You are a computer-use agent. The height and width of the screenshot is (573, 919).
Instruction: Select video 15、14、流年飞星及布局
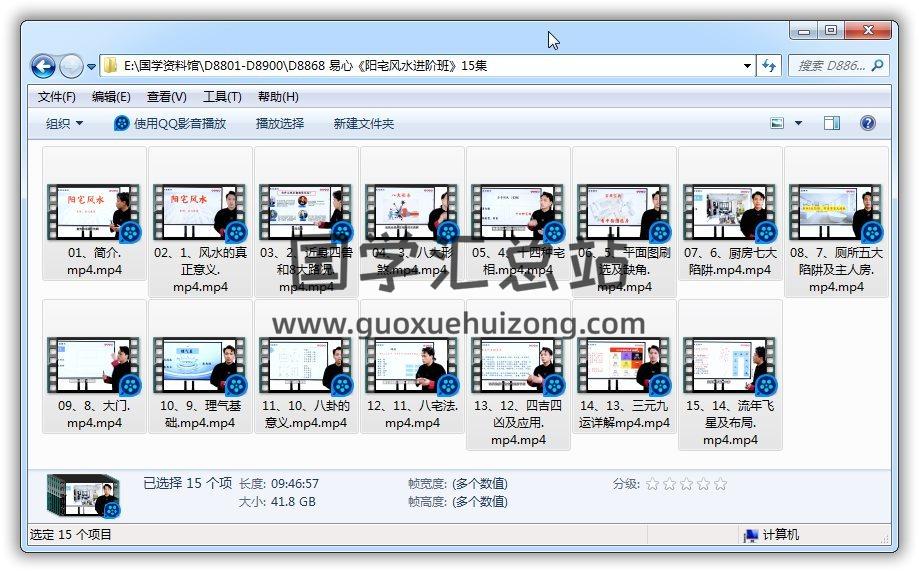pyautogui.click(x=730, y=375)
